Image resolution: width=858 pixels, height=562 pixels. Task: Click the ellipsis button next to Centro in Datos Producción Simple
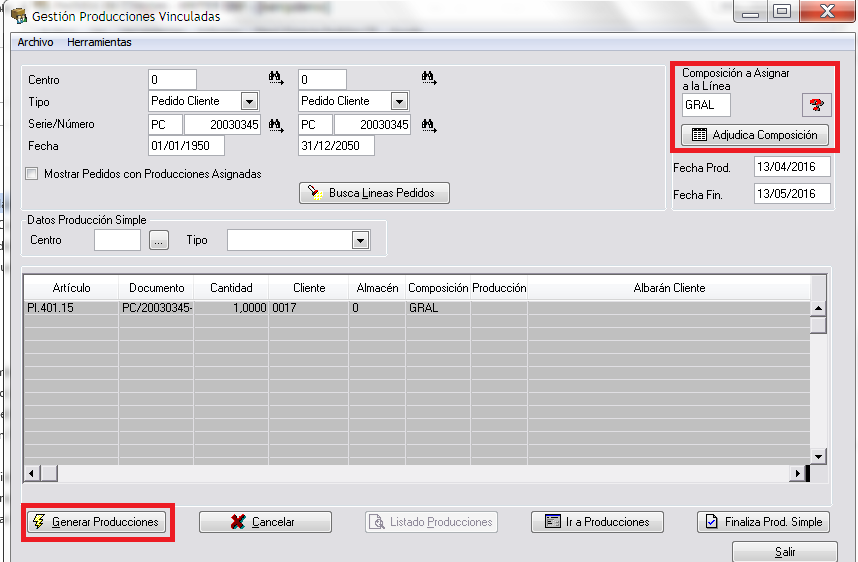coord(159,240)
